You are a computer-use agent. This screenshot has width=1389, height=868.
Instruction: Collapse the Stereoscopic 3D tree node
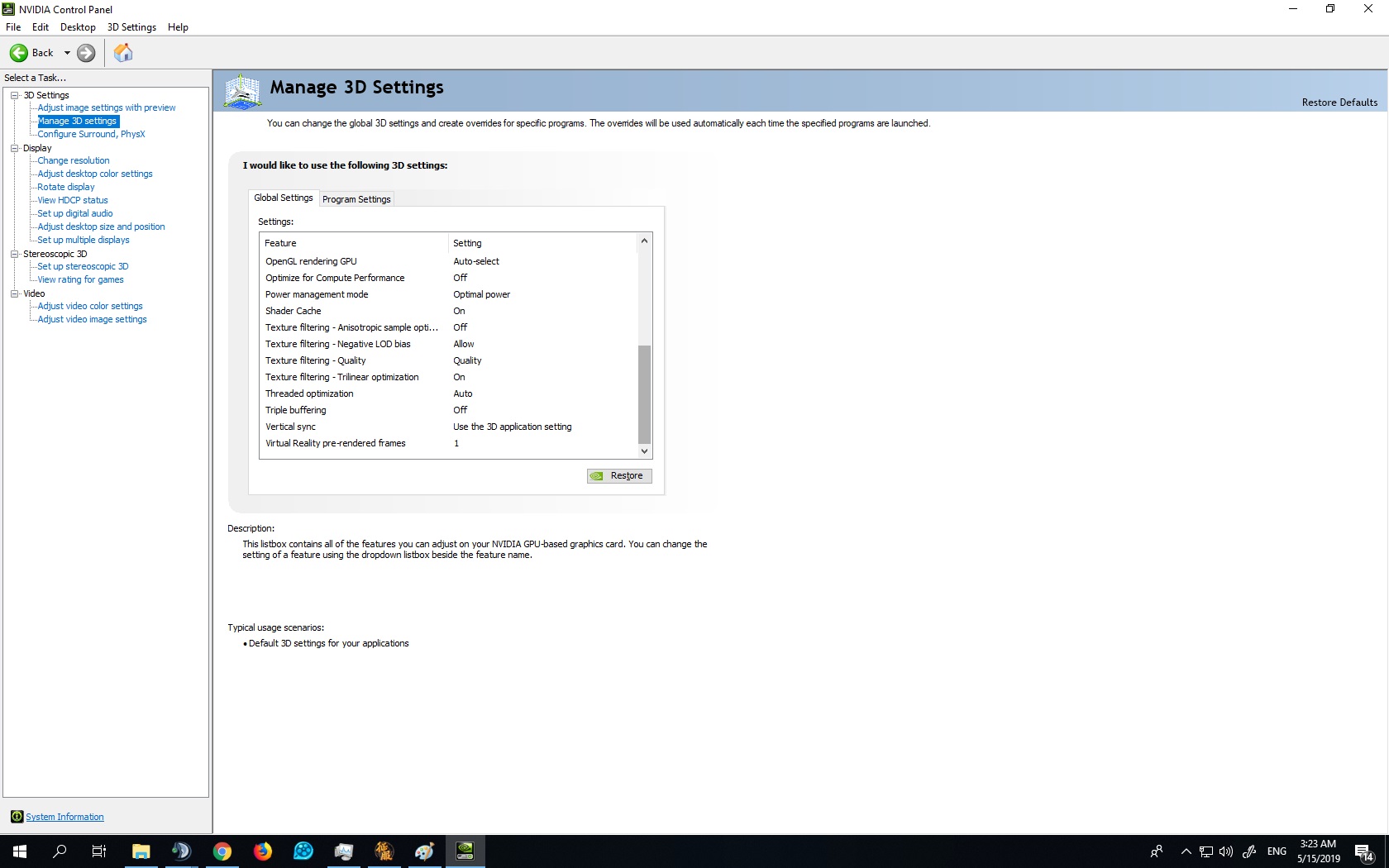coord(15,254)
